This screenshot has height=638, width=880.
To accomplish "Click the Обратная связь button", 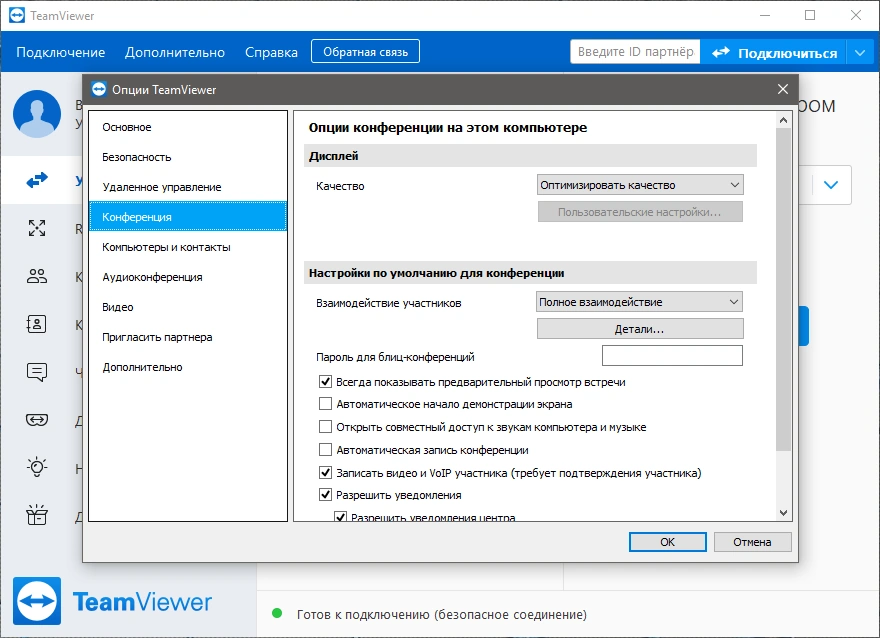I will [x=365, y=52].
